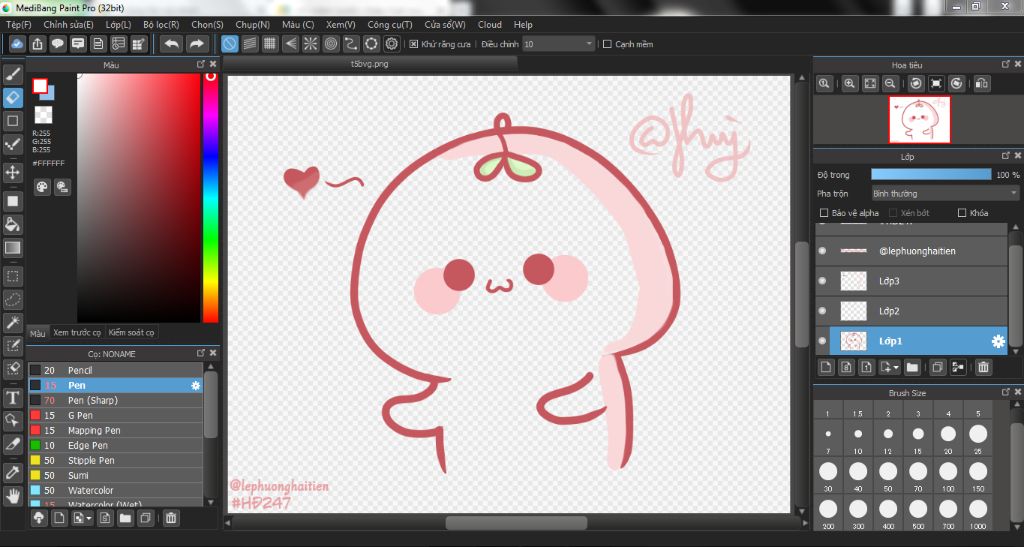The width and height of the screenshot is (1024, 547).
Task: Select the Text tool
Action: click(12, 398)
